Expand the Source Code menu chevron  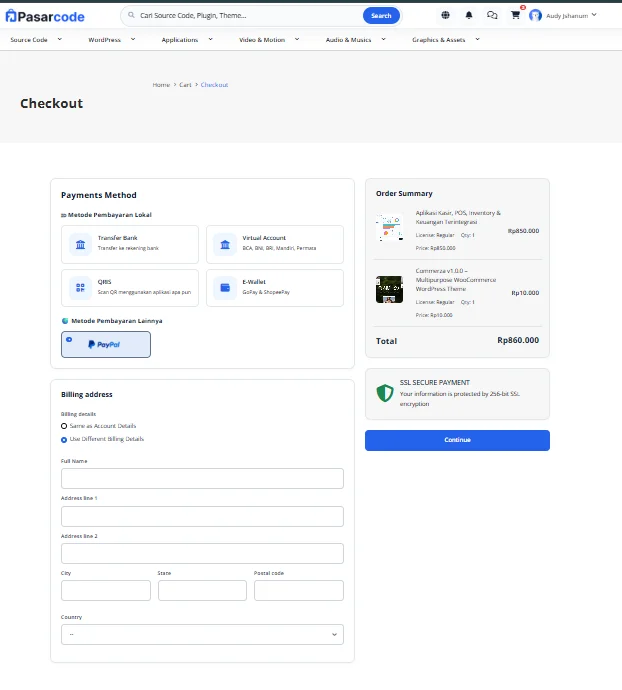(x=59, y=39)
